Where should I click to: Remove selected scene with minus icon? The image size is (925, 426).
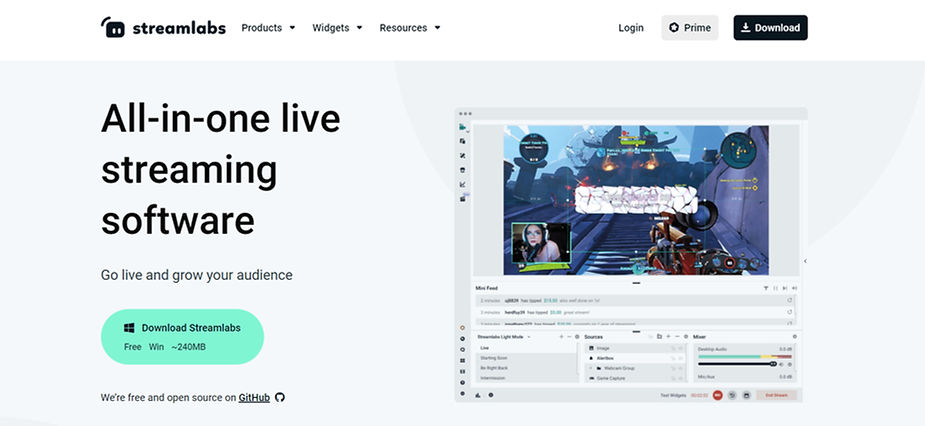pos(569,336)
